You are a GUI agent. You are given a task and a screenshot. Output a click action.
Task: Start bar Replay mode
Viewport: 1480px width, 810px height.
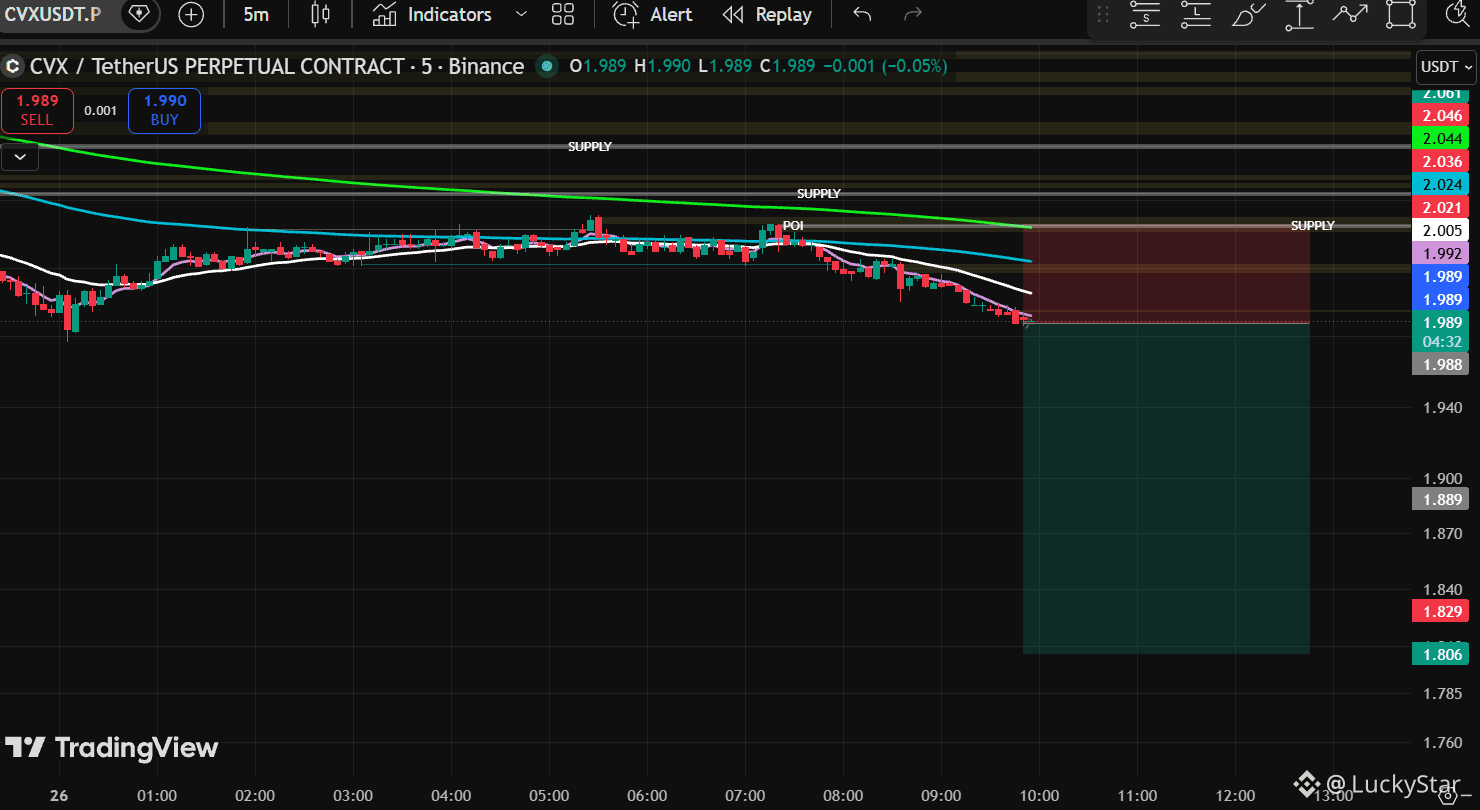(767, 14)
